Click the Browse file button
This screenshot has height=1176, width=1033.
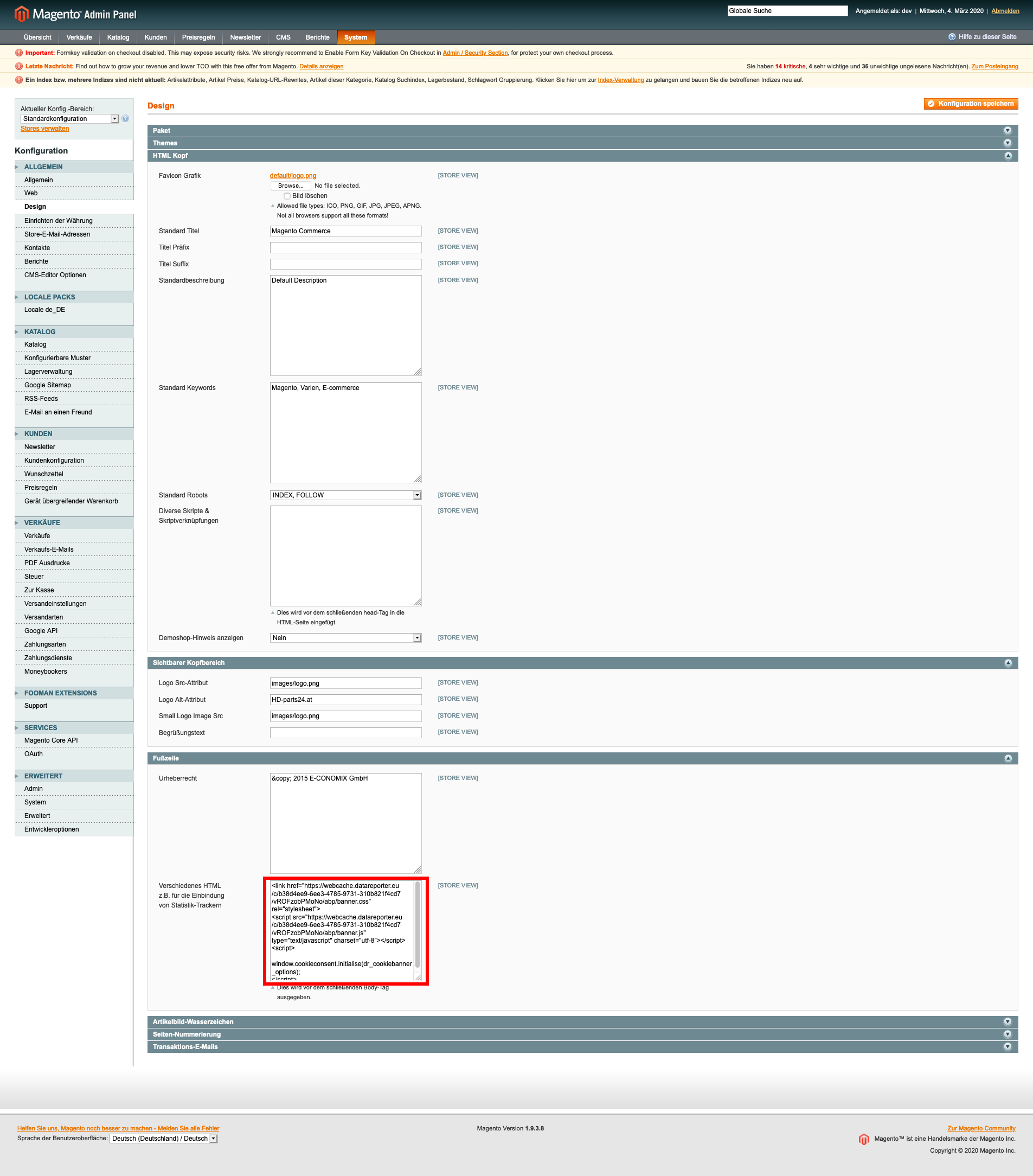coord(291,186)
